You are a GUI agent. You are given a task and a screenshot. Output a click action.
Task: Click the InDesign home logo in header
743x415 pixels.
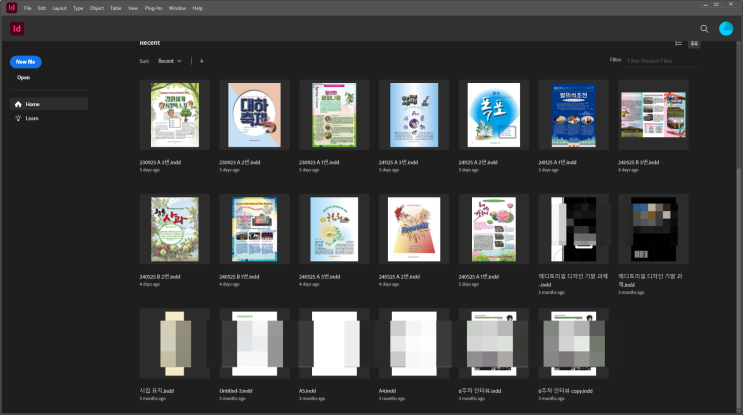pyautogui.click(x=17, y=28)
